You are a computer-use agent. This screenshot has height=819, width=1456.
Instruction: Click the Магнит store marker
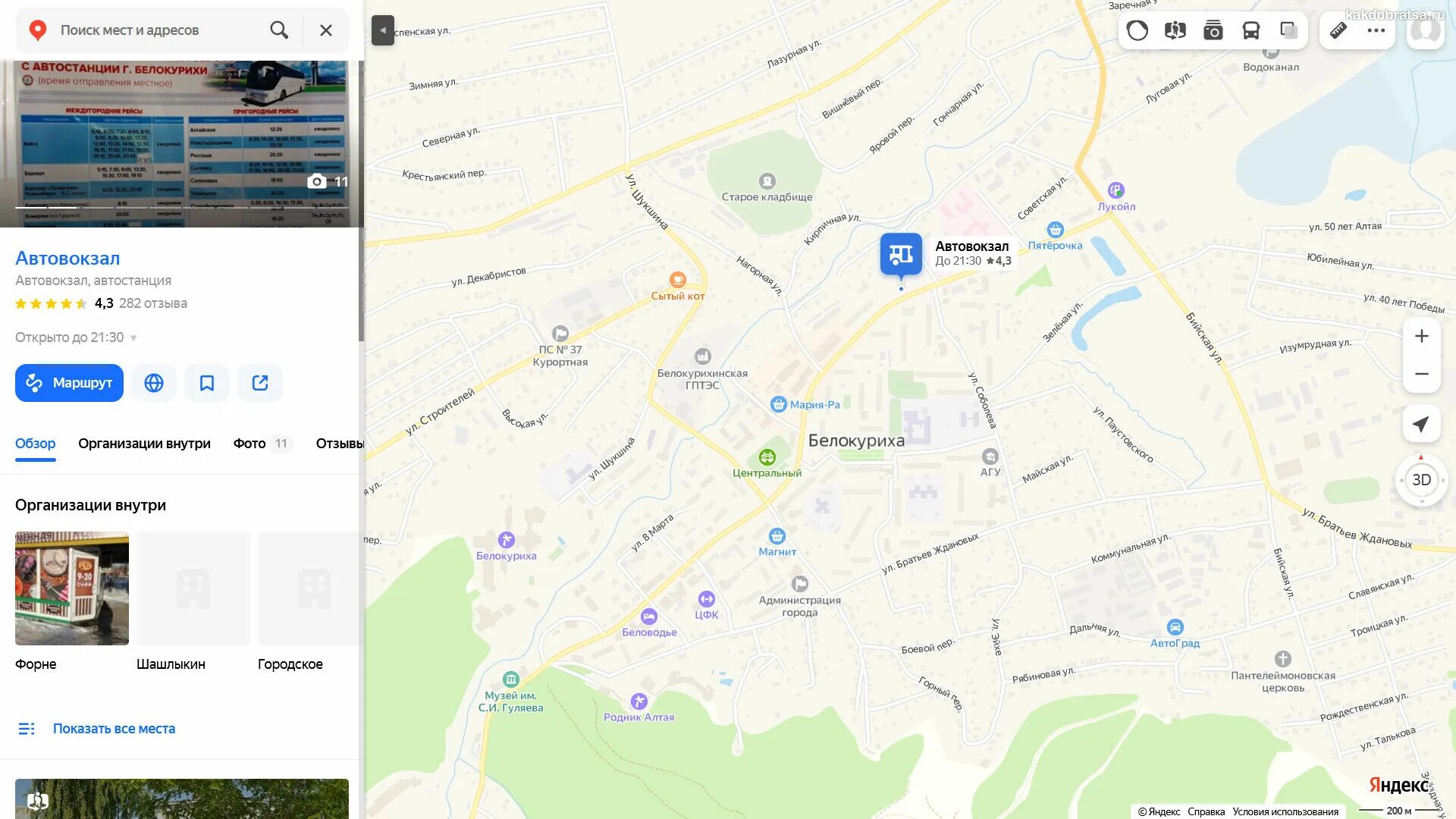tap(777, 536)
